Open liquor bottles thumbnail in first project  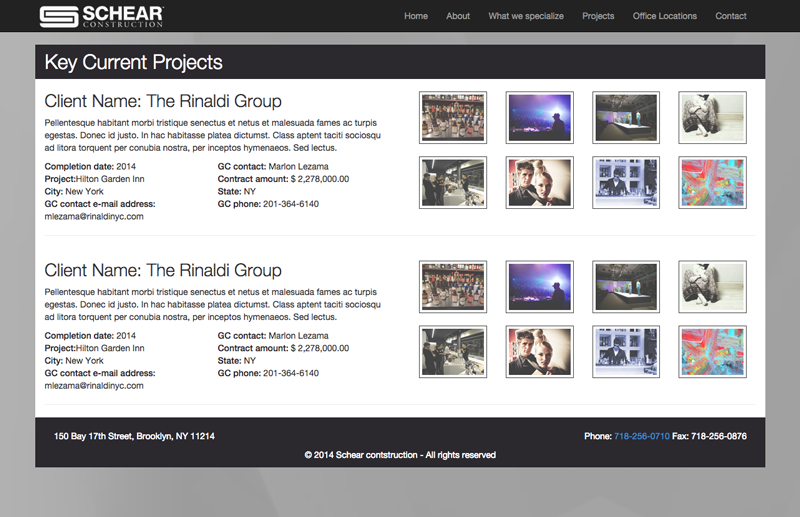453,117
